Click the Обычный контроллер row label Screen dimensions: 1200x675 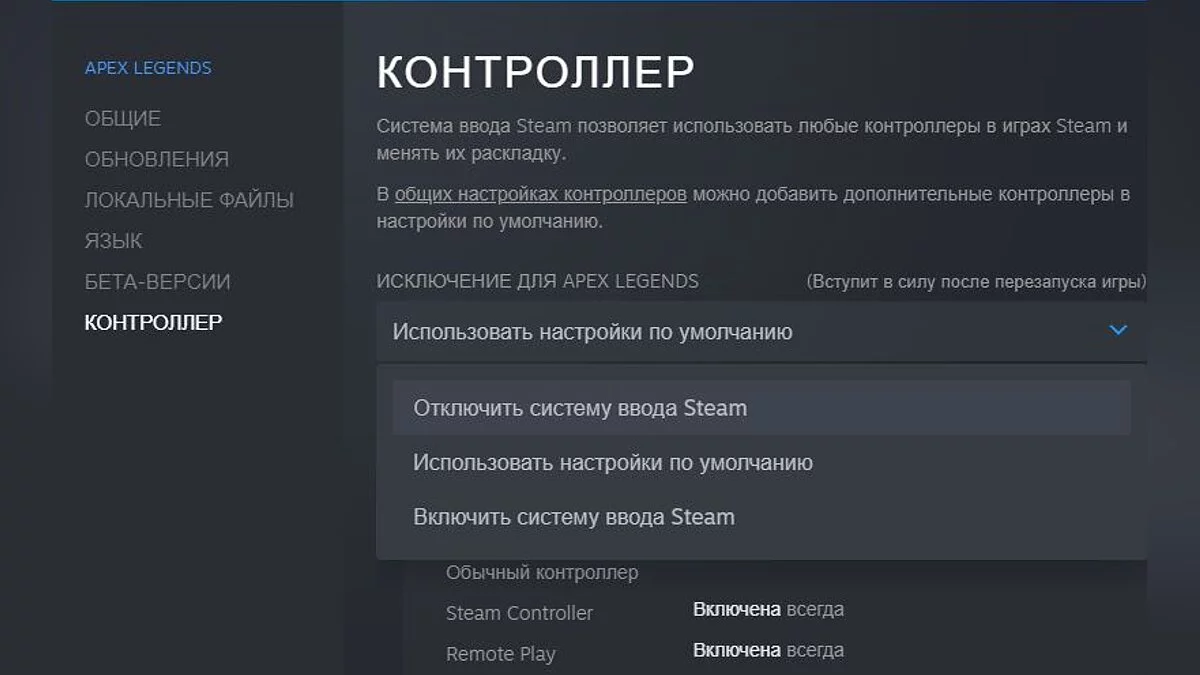click(542, 573)
